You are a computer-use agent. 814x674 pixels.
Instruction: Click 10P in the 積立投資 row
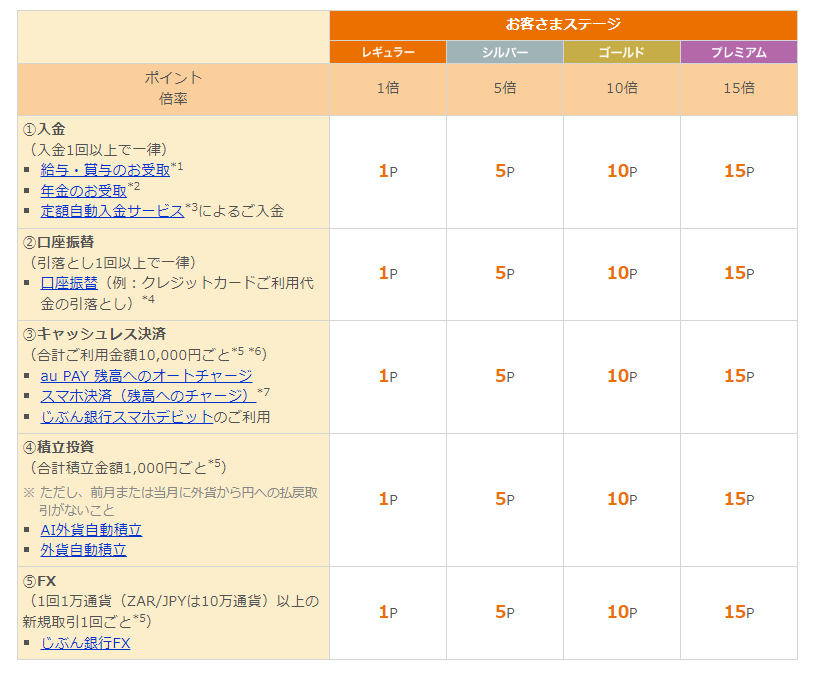point(622,499)
